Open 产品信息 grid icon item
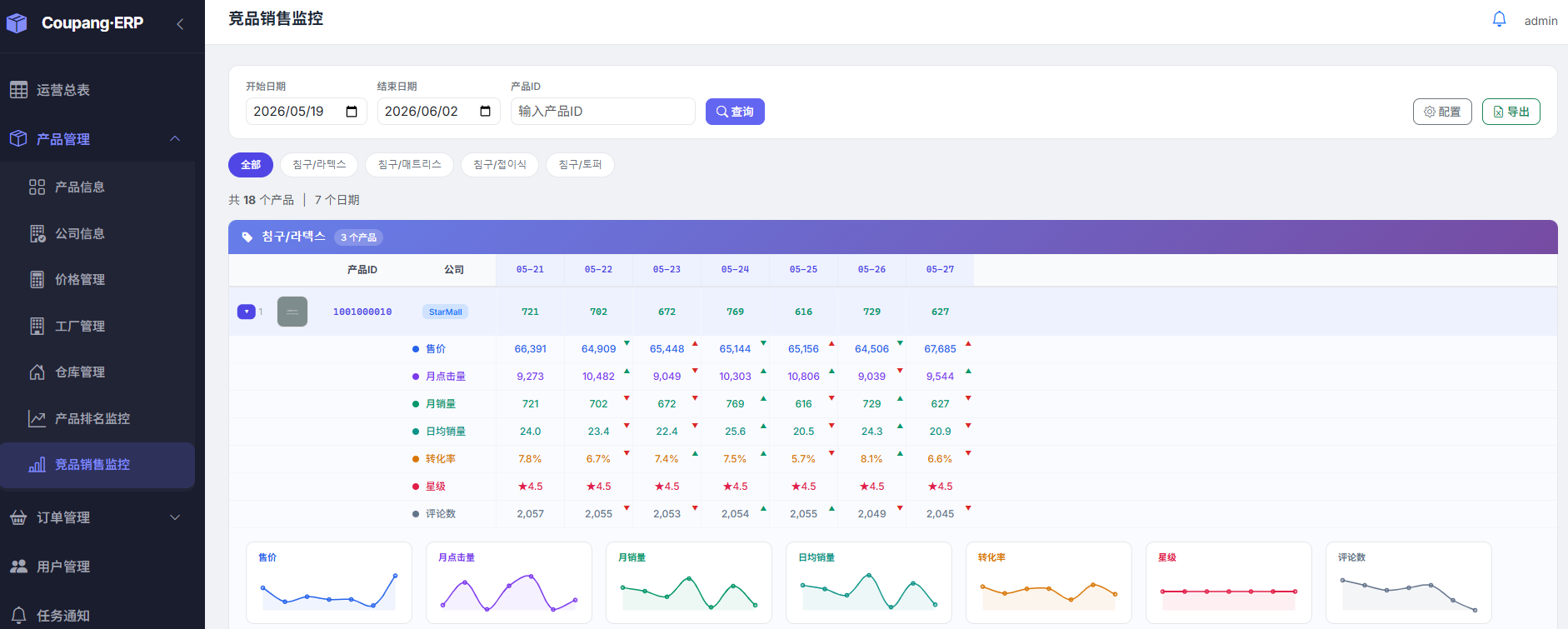This screenshot has height=629, width=1568. pos(37,187)
